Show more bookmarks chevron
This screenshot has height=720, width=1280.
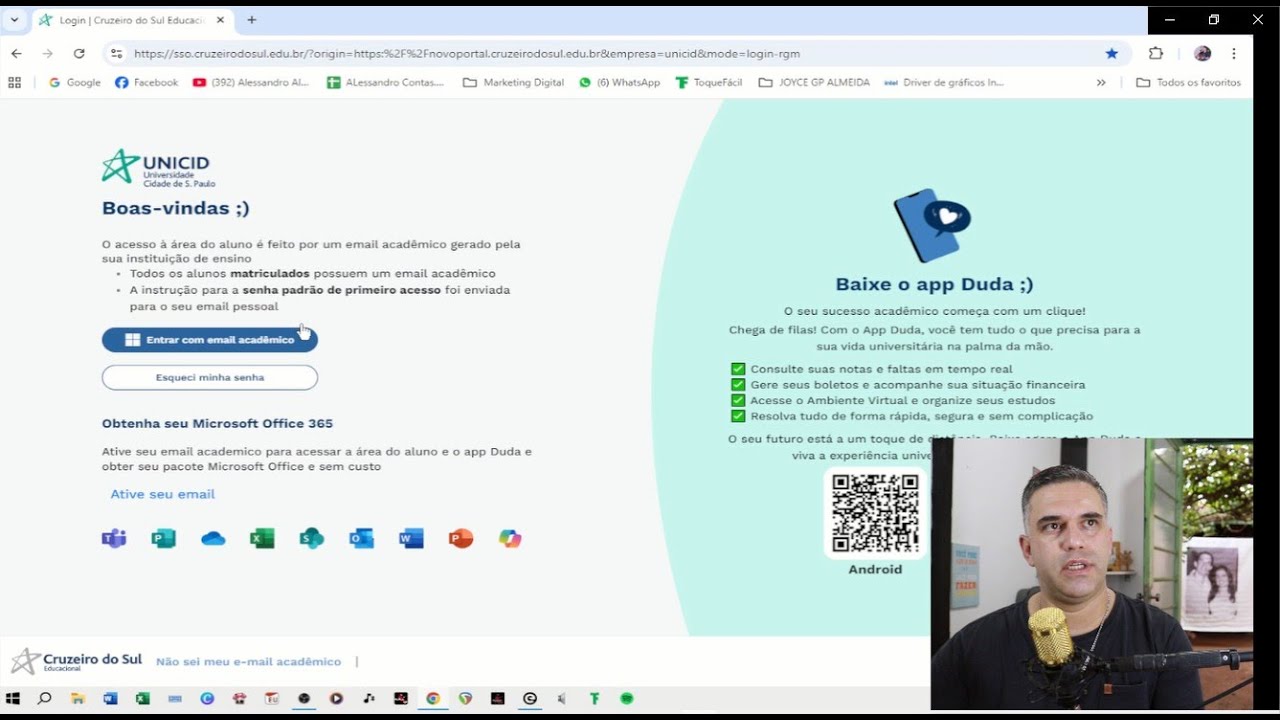pyautogui.click(x=1101, y=82)
